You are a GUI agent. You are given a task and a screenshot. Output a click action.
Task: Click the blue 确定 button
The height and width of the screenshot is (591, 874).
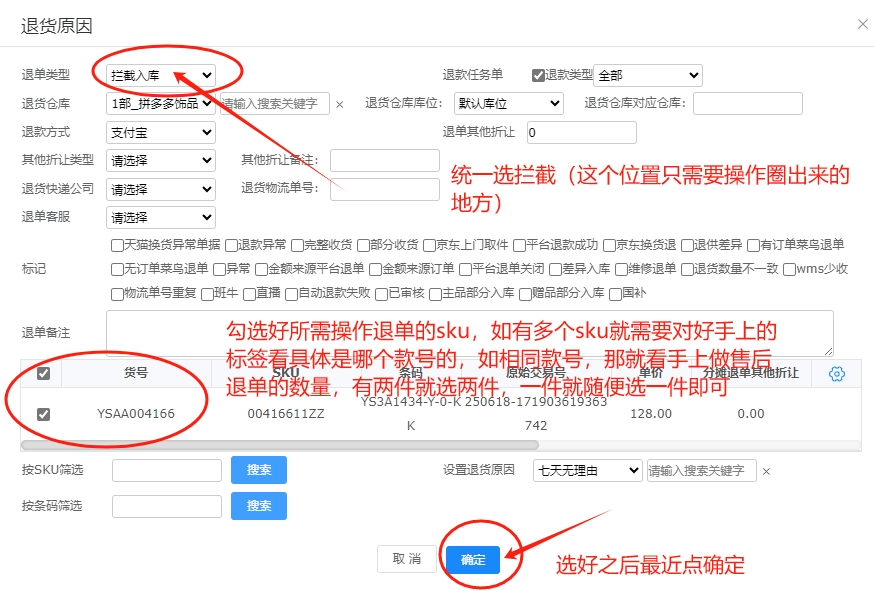(x=473, y=560)
